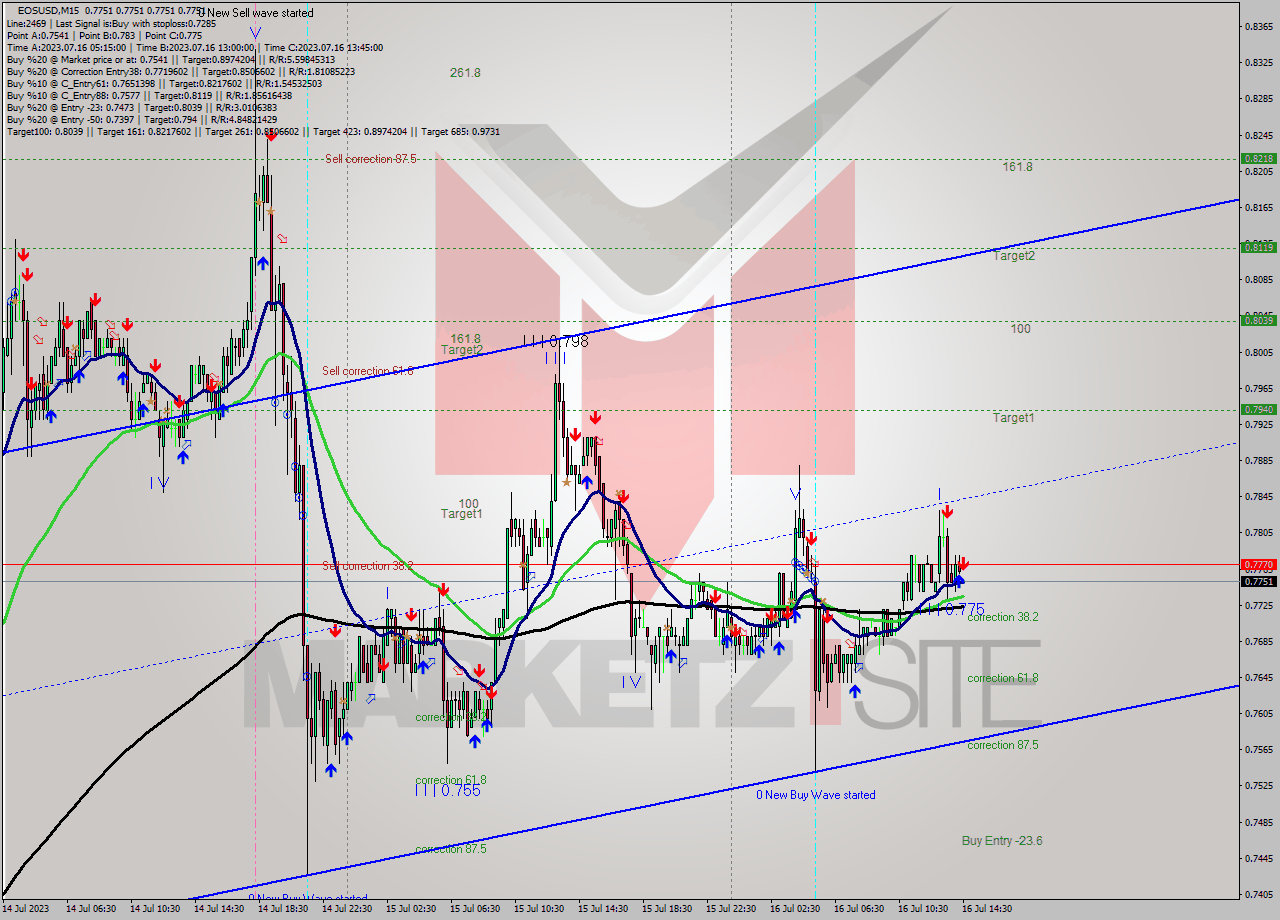1280x920 pixels.
Task: Click the 'Target100: 0.8039' targets summary line
Action: coord(253,131)
